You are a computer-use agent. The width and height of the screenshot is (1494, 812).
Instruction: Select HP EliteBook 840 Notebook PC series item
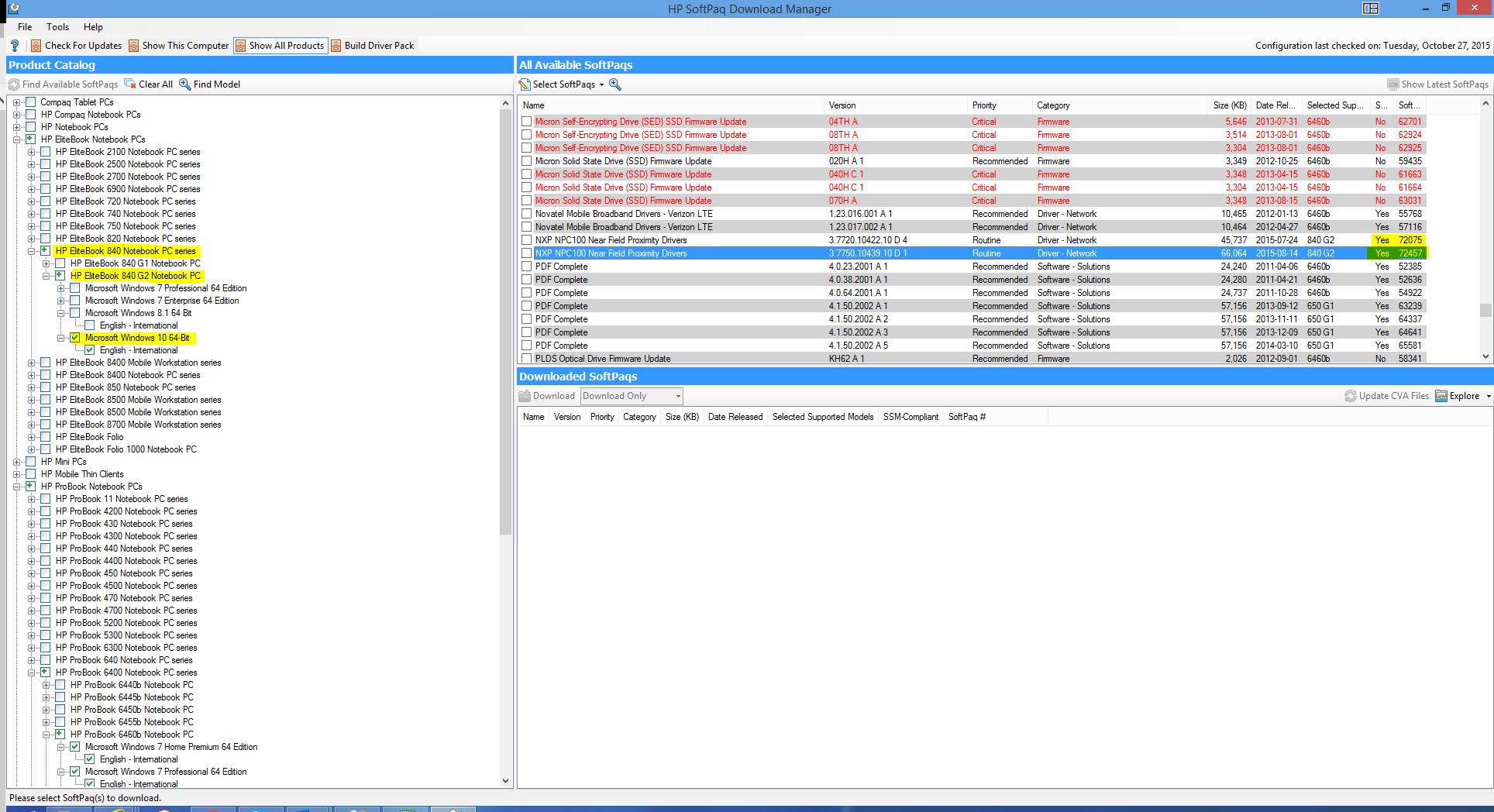126,251
